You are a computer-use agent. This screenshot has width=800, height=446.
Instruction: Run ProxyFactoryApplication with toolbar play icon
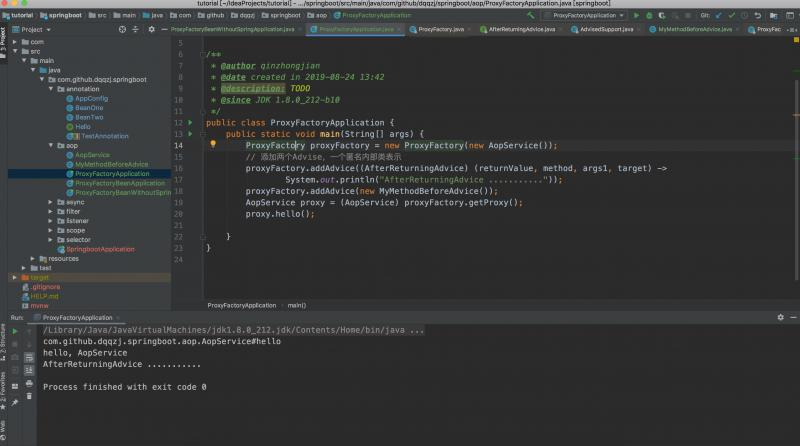(x=636, y=15)
